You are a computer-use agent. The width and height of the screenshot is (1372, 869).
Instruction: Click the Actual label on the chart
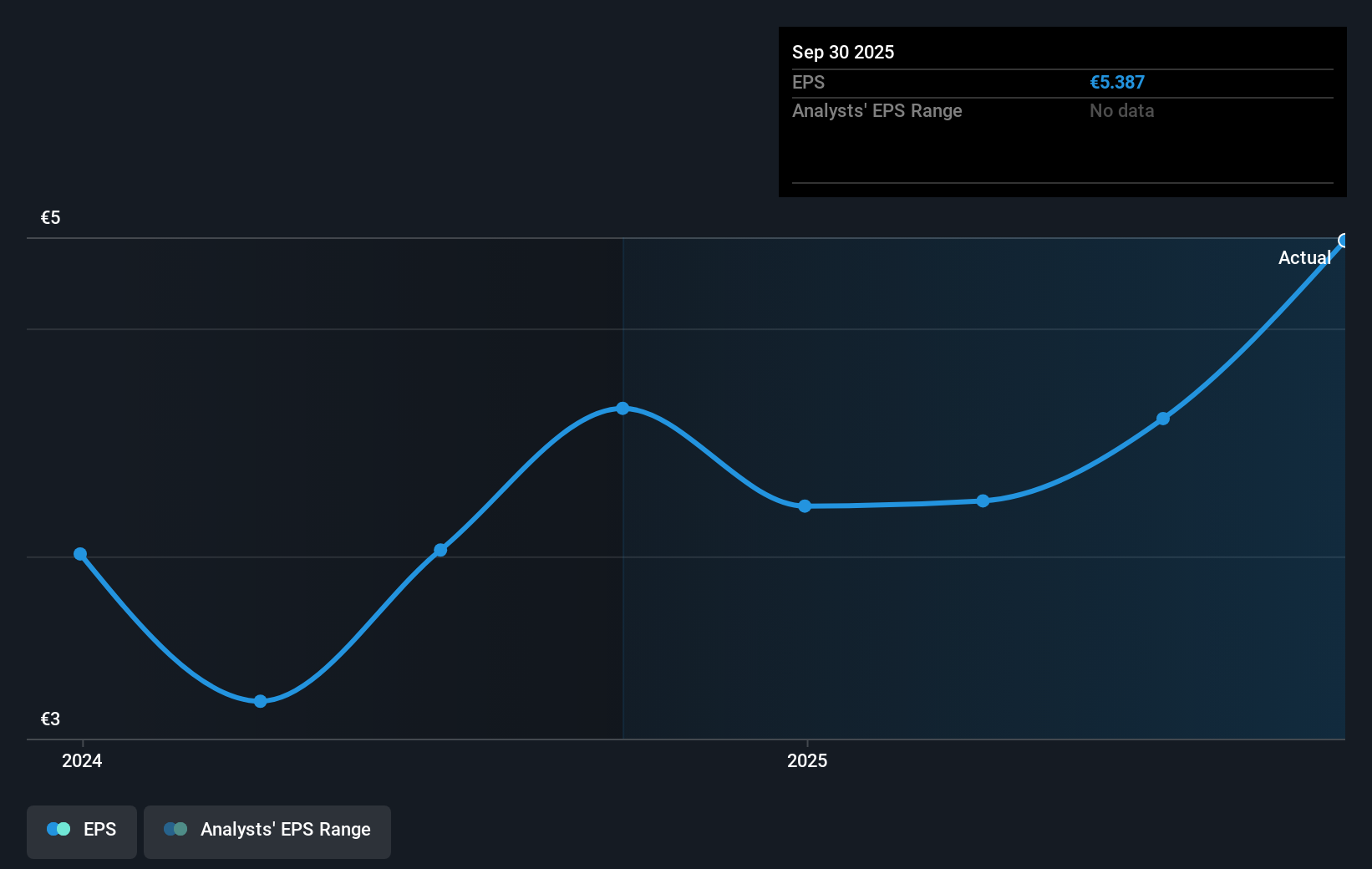1303,257
